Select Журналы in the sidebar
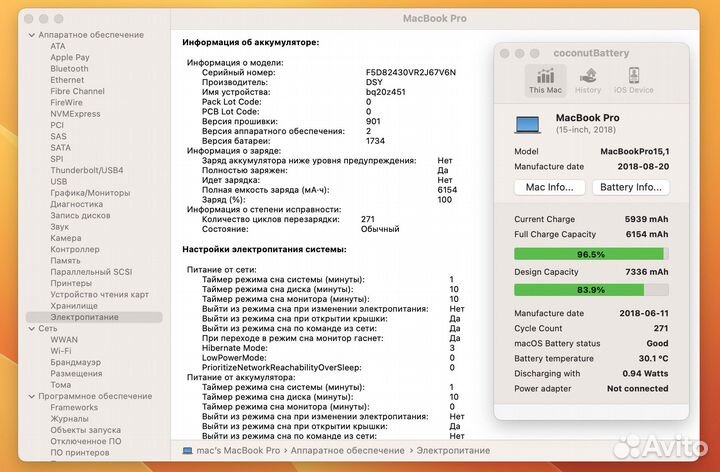720x472 pixels. click(69, 419)
